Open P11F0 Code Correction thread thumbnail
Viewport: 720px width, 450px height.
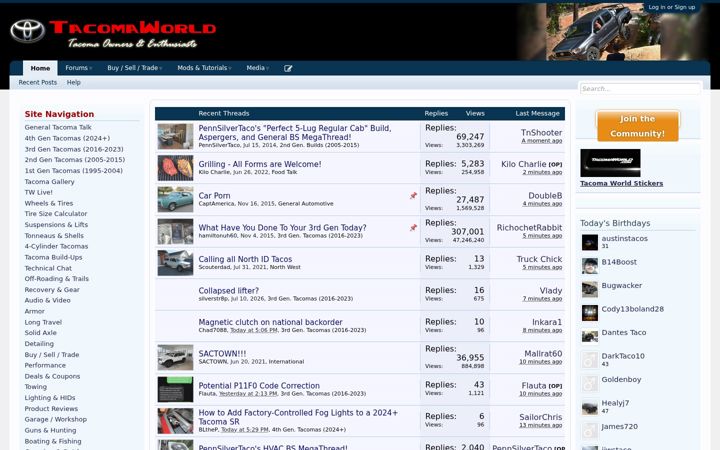(175, 389)
